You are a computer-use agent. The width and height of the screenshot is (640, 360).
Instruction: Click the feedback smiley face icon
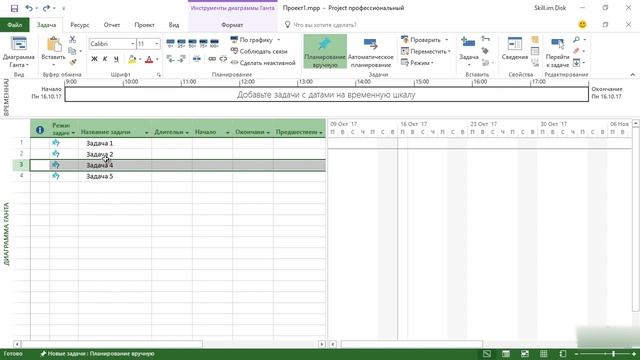582,24
